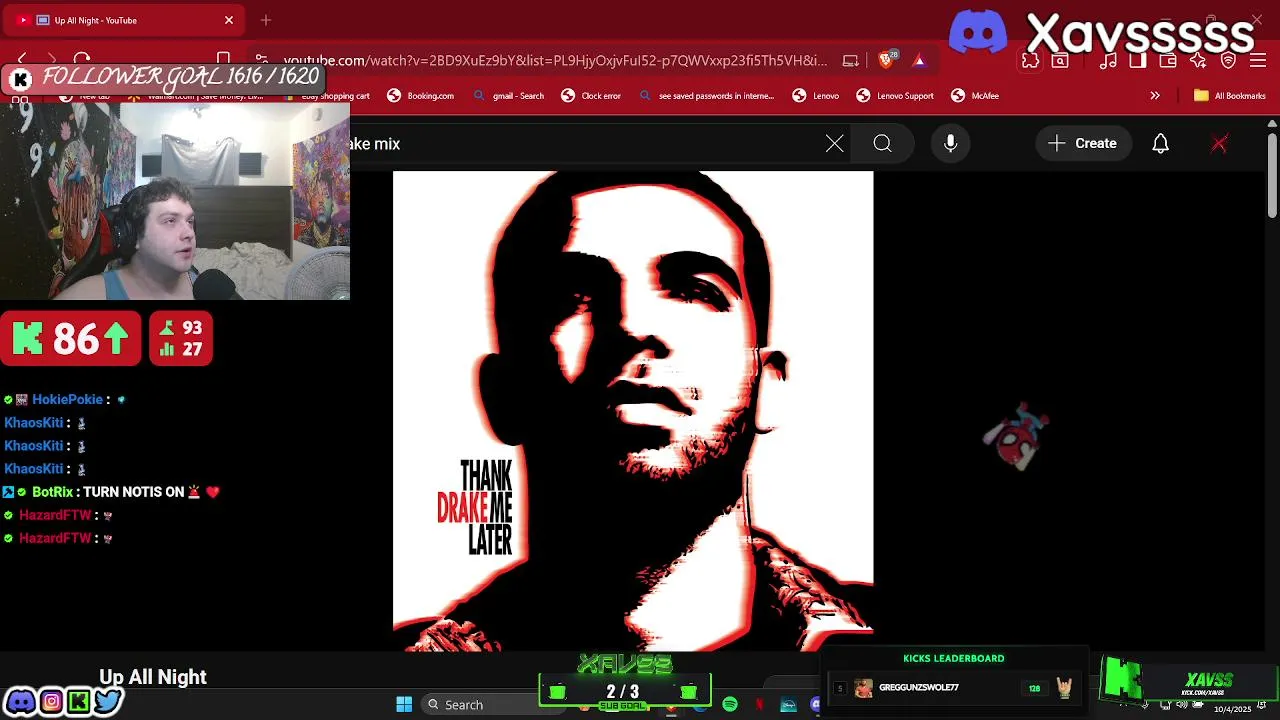Open a new browser tab with plus
Viewport: 1280px width, 720px height.
(266, 20)
